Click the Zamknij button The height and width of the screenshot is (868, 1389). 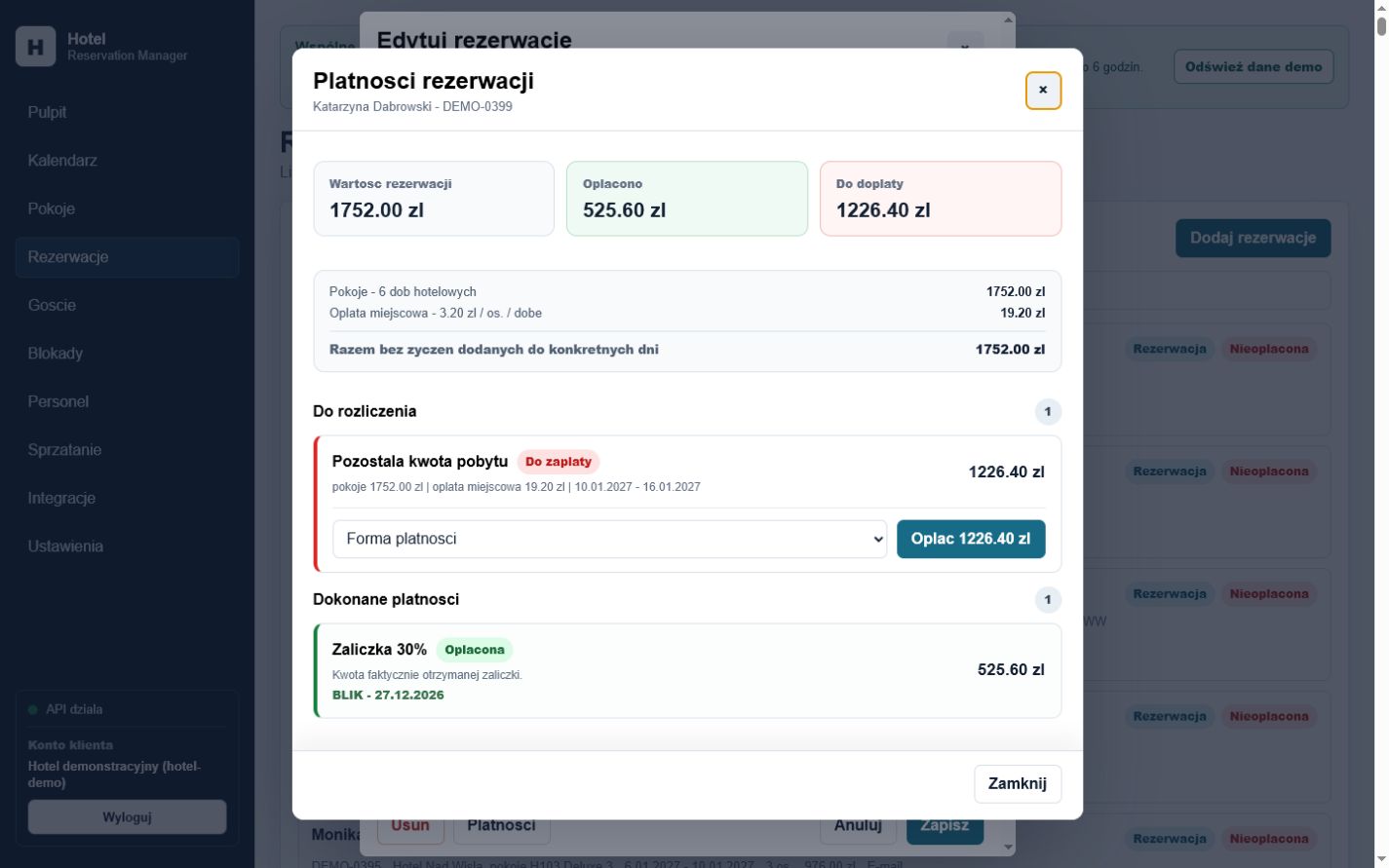(x=1018, y=783)
